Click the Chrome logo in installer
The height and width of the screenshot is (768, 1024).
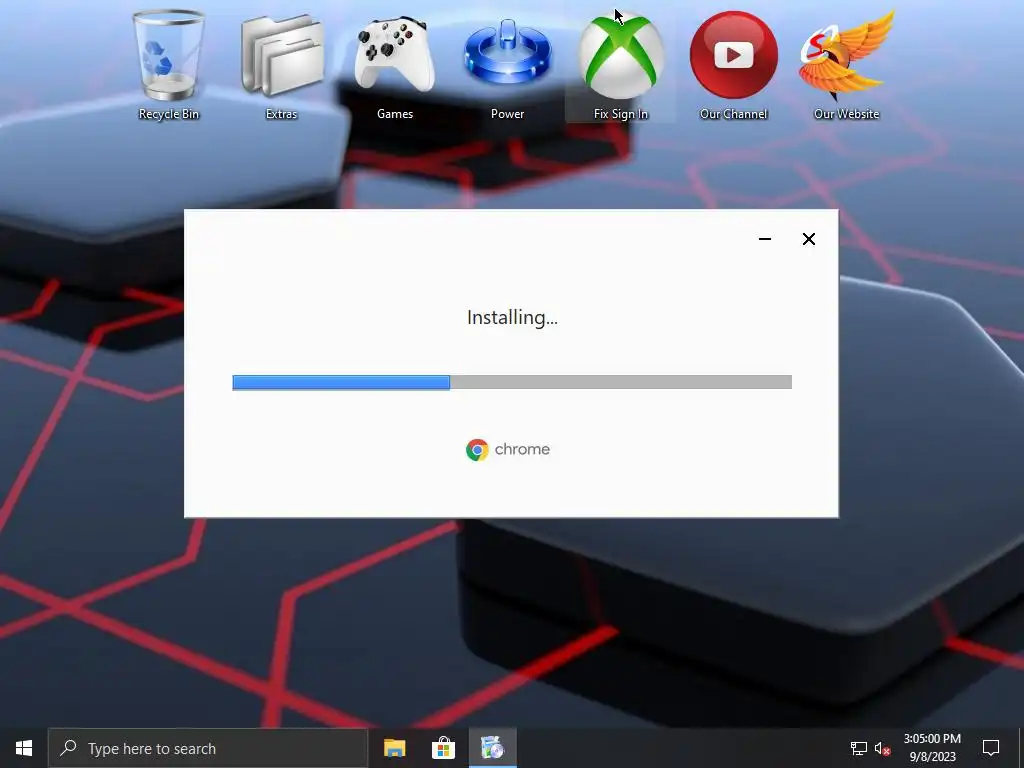coord(477,450)
